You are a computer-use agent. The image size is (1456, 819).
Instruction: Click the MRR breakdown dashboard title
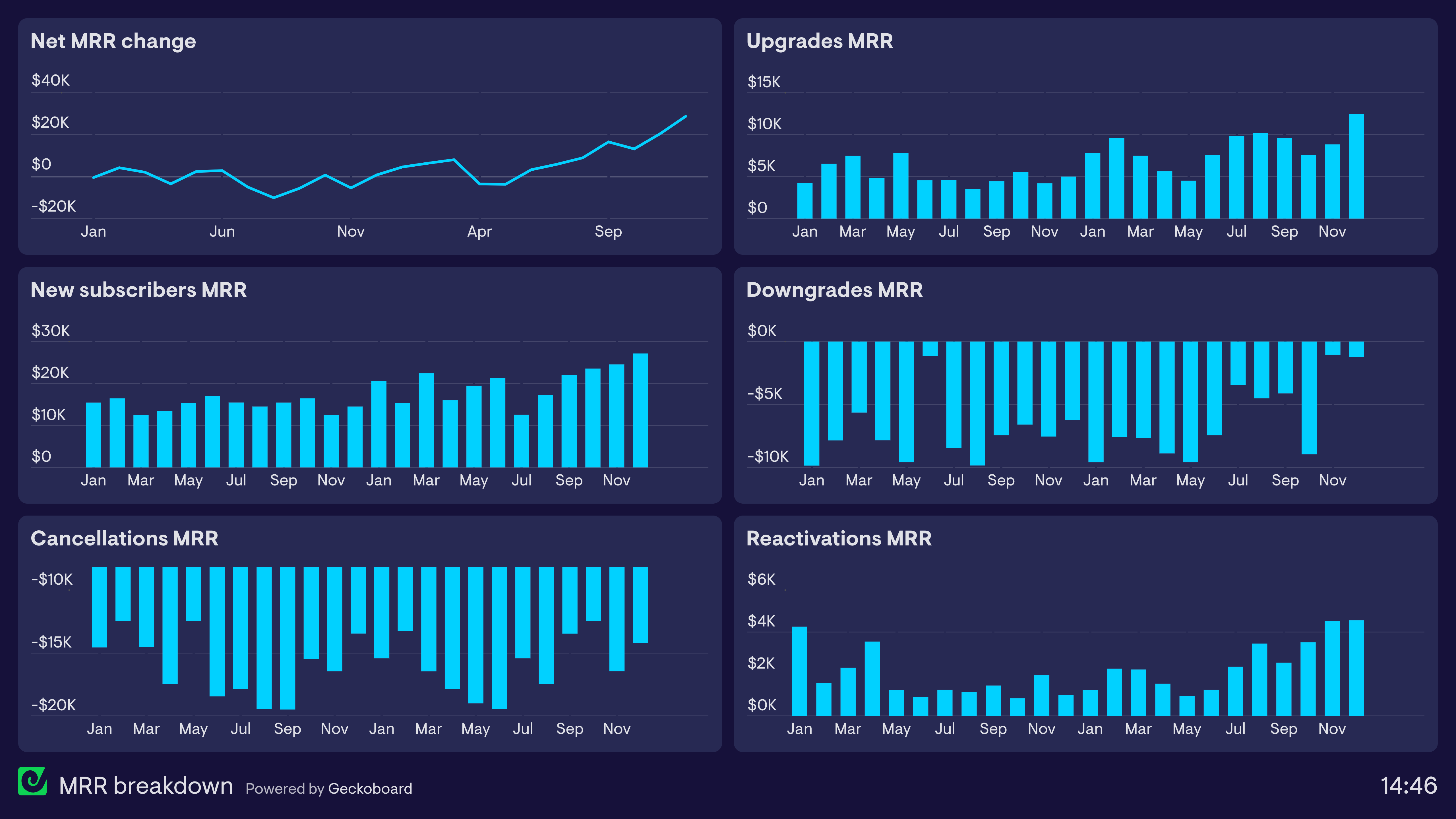pos(146,786)
